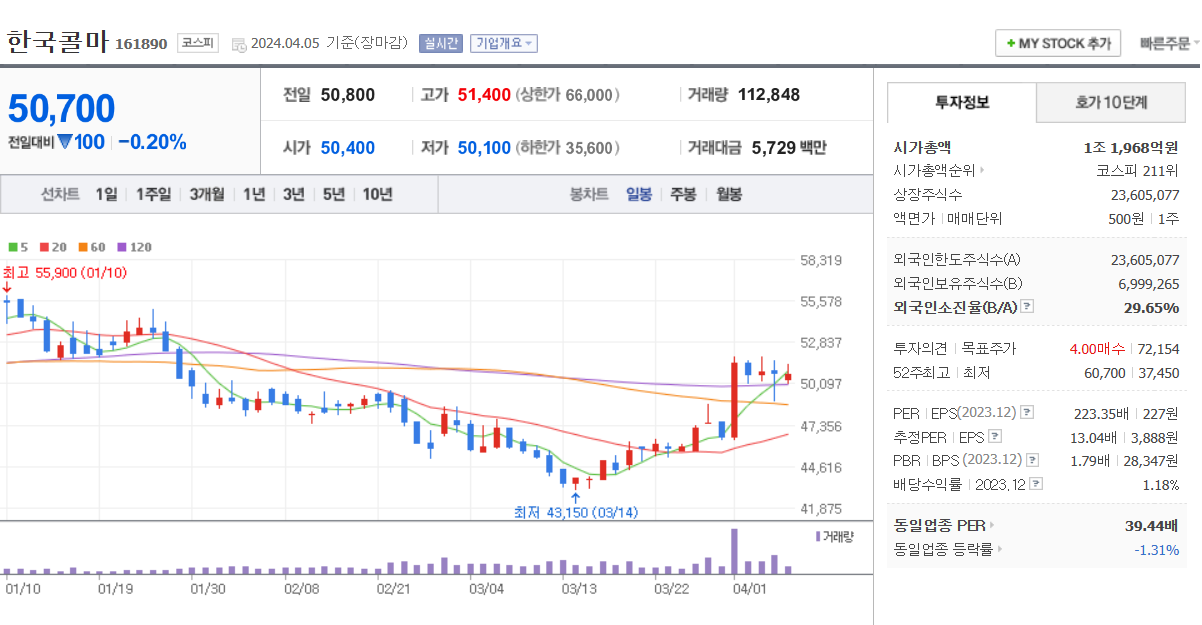Select 1일 line chart range

click(x=106, y=194)
